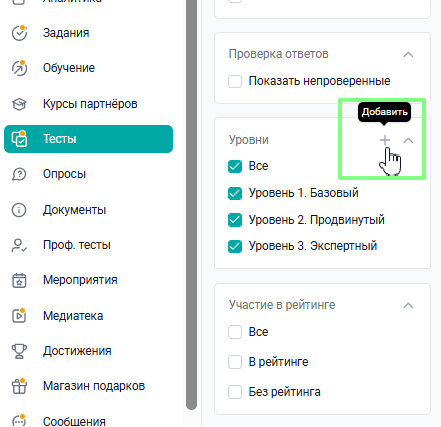Check the Без рейтинга checkbox
The width and height of the screenshot is (441, 427).
point(235,392)
